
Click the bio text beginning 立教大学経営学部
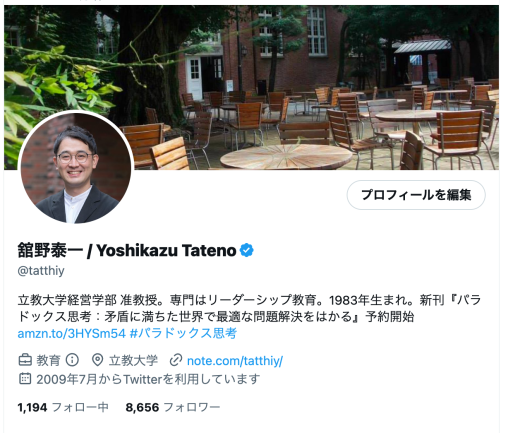click(249, 308)
